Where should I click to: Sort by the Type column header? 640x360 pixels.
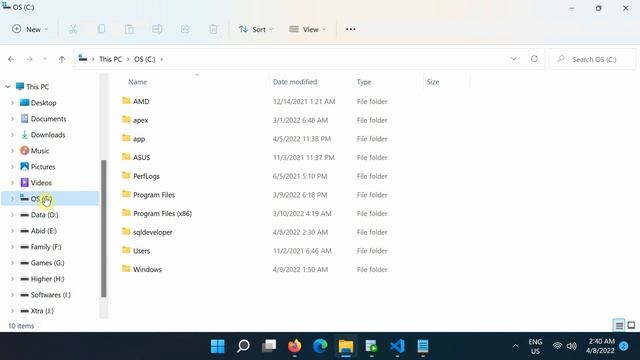[364, 82]
